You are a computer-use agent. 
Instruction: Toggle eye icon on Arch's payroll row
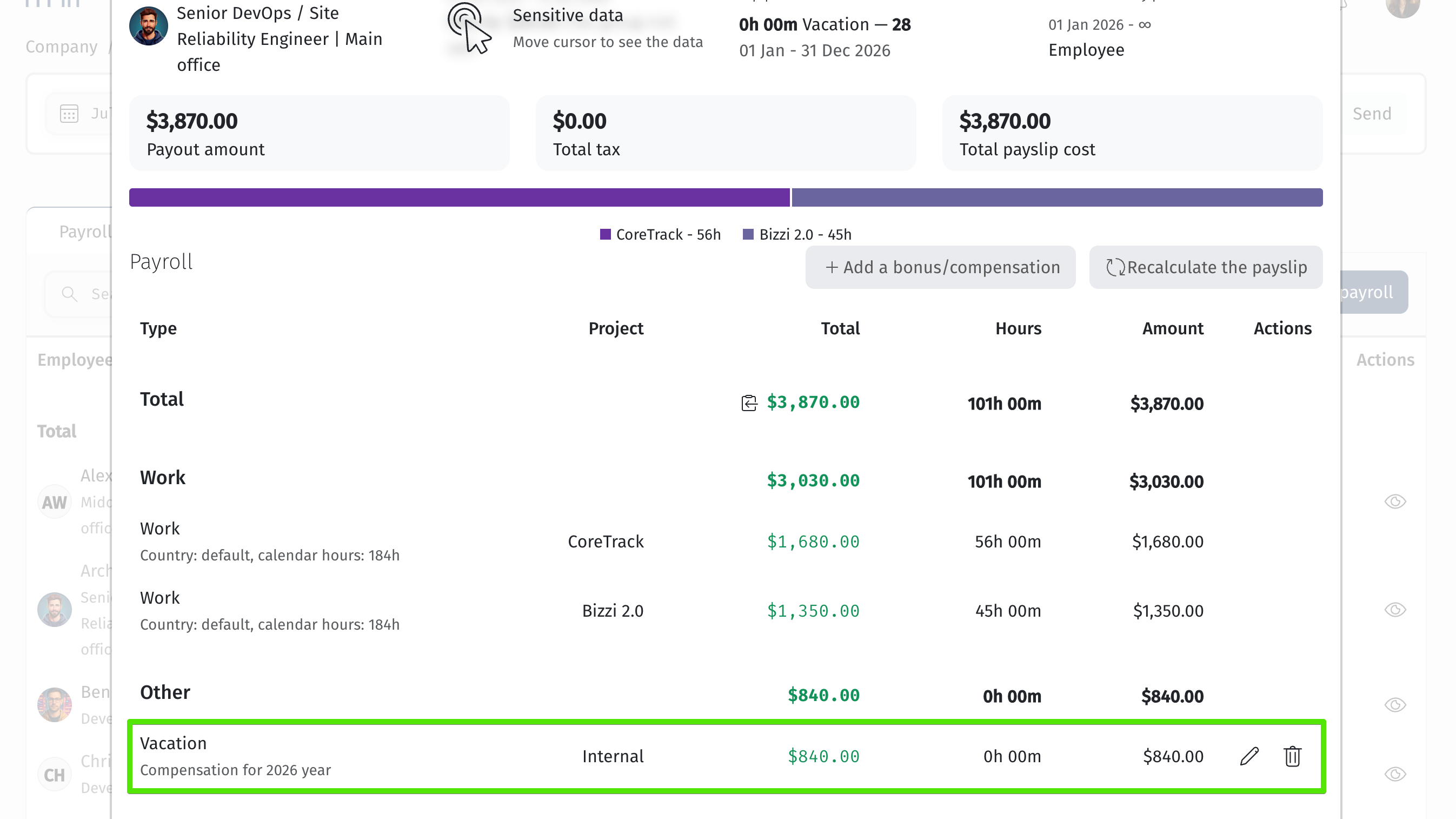[x=1395, y=609]
